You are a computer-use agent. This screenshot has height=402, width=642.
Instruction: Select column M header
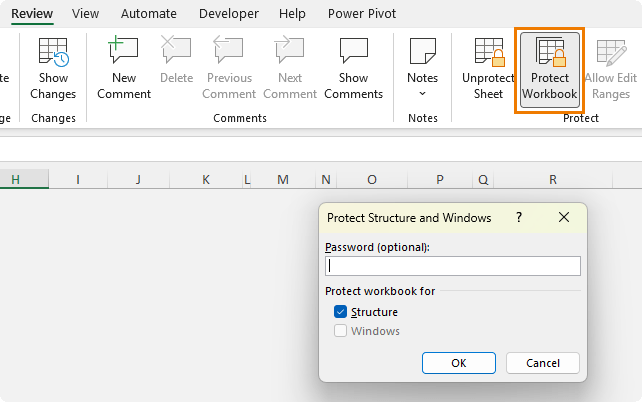[283, 179]
